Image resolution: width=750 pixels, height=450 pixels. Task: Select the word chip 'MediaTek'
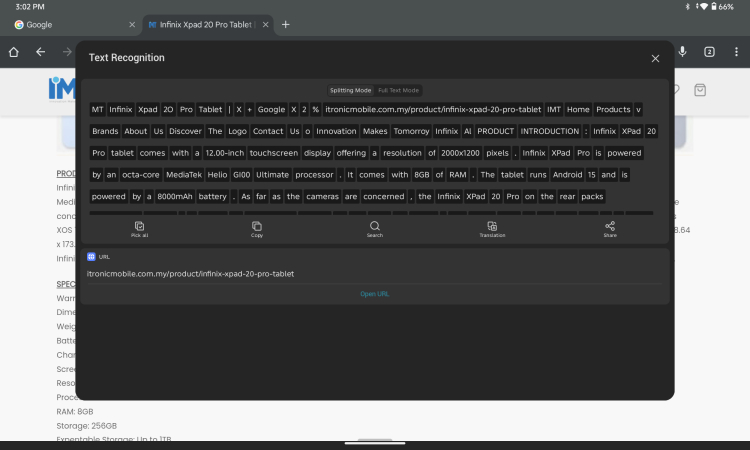click(x=184, y=175)
